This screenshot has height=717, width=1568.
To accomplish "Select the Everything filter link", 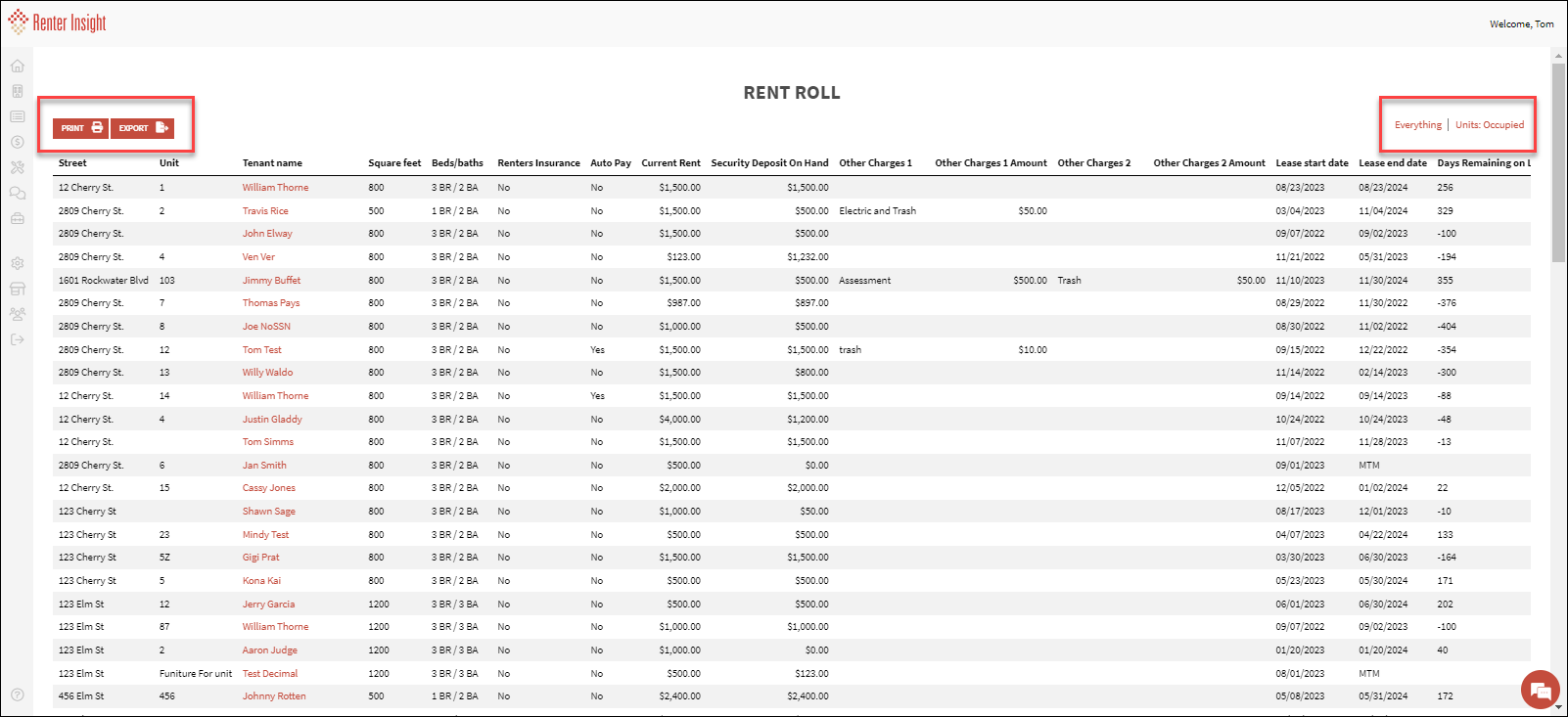I will tap(1417, 124).
